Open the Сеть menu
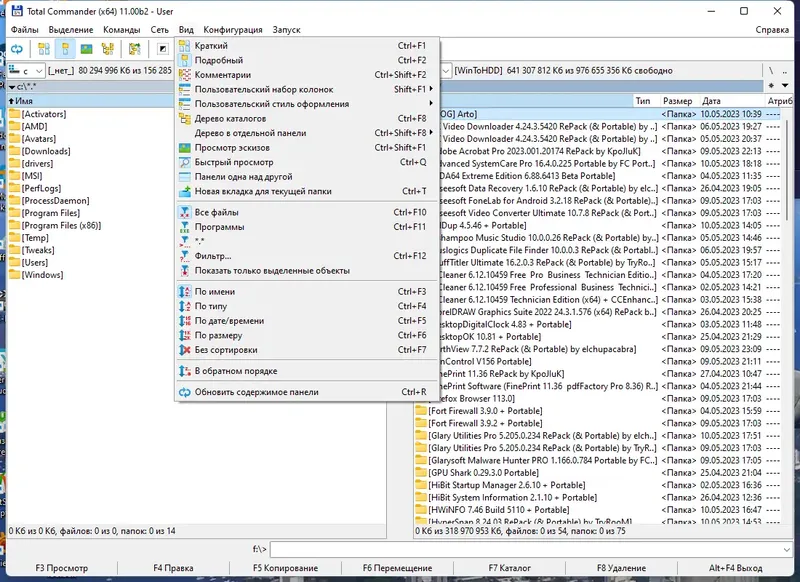800x582 pixels. (x=159, y=30)
